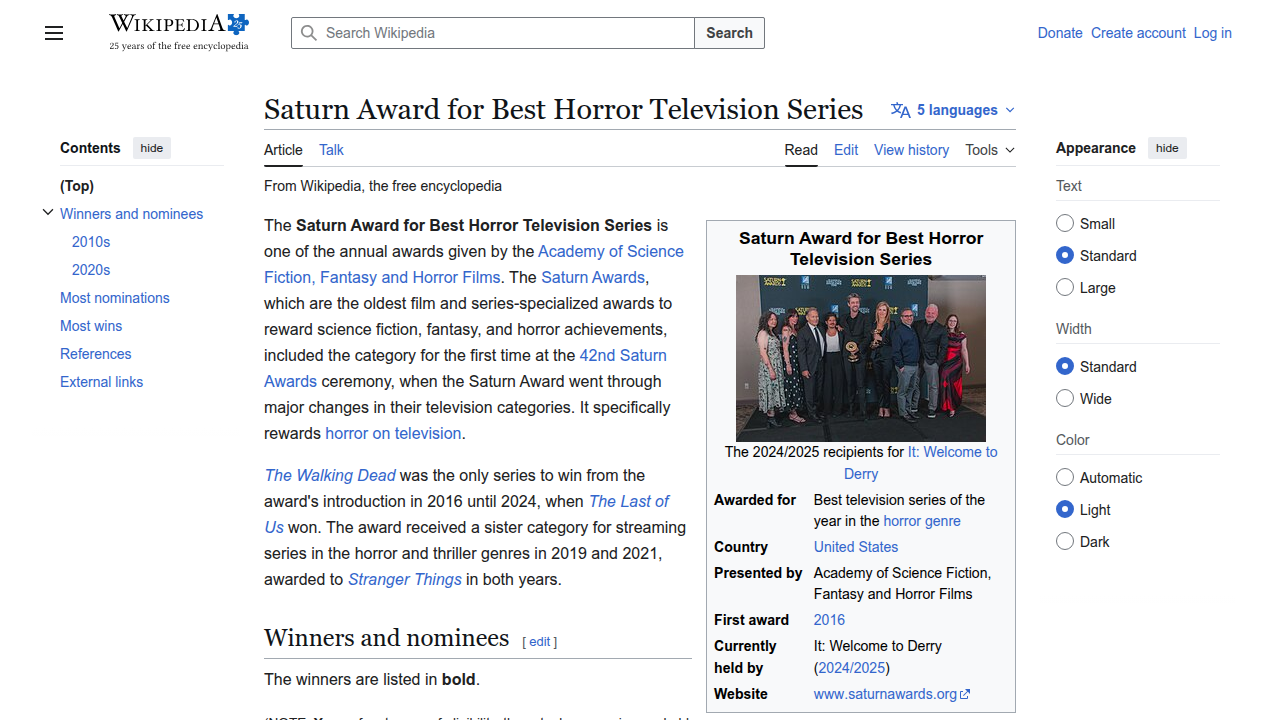
Task: Click the Log in link
Action: coord(1212,33)
